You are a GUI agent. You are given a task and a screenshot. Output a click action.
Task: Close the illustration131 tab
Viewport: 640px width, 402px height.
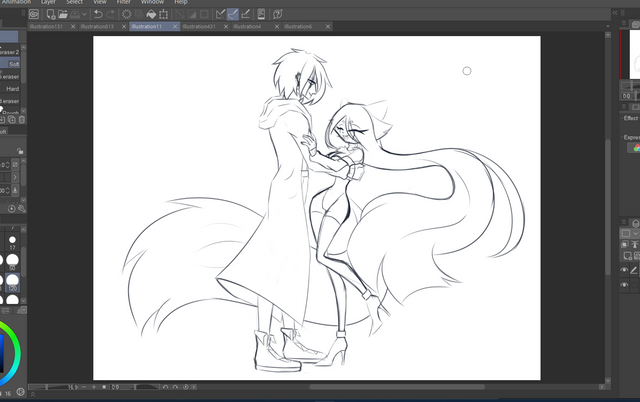click(x=73, y=27)
